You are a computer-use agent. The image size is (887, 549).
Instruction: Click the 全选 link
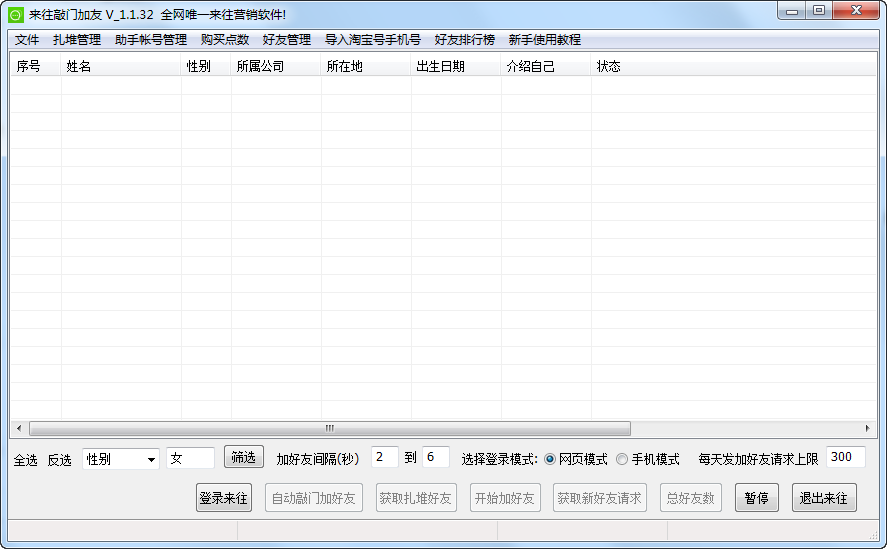25,460
